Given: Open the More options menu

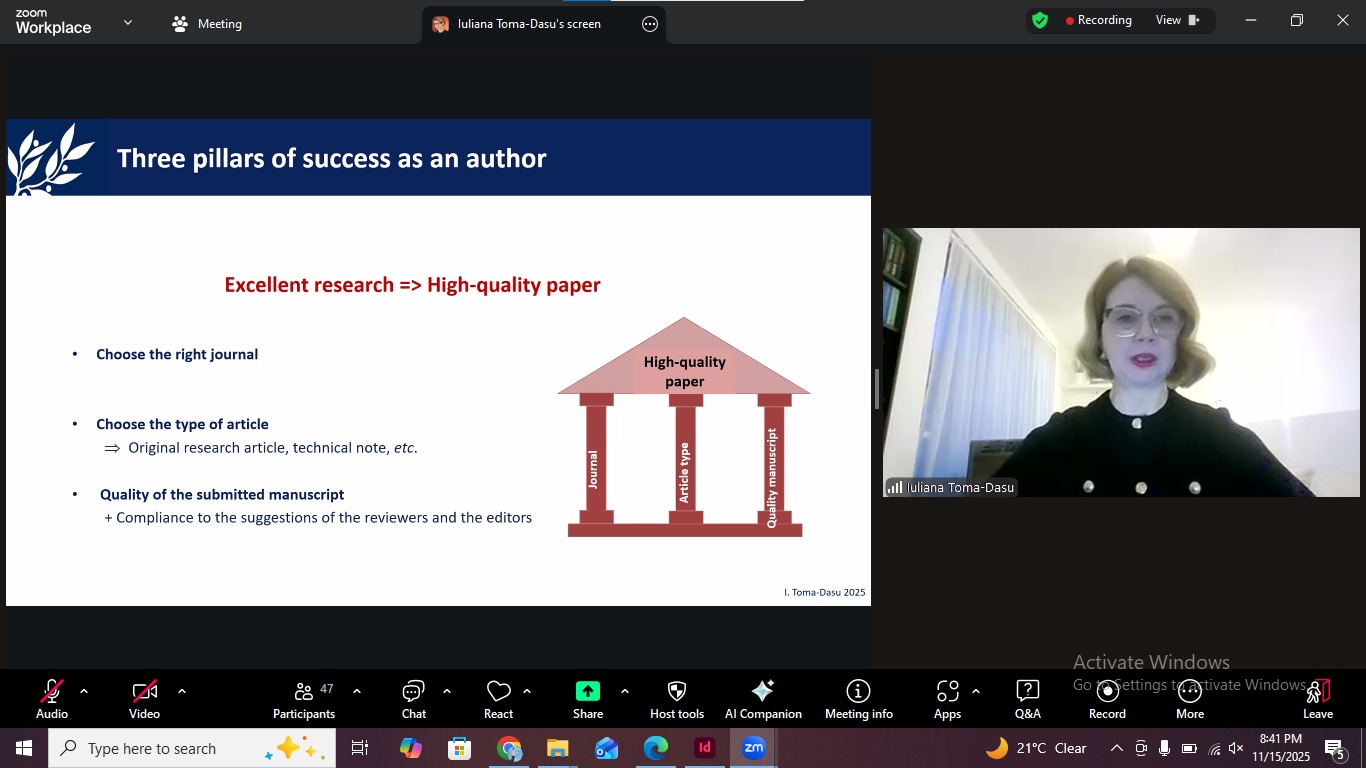Looking at the screenshot, I should coord(1190,699).
